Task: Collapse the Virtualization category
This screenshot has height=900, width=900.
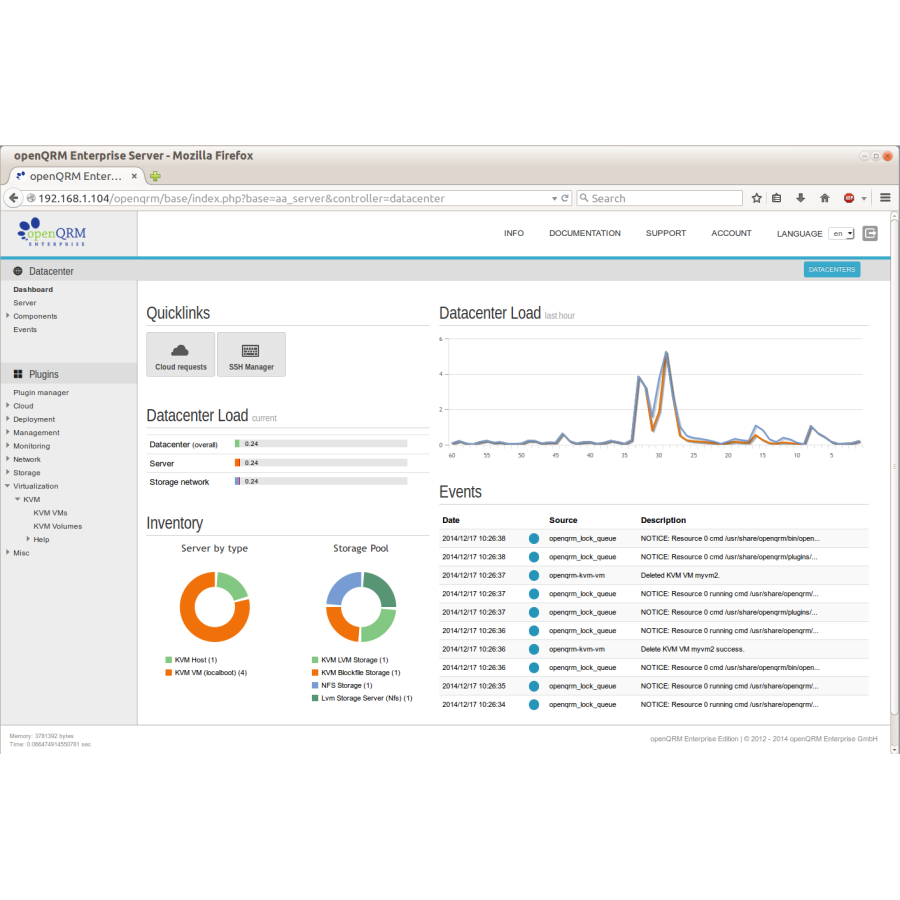Action: [x=7, y=486]
